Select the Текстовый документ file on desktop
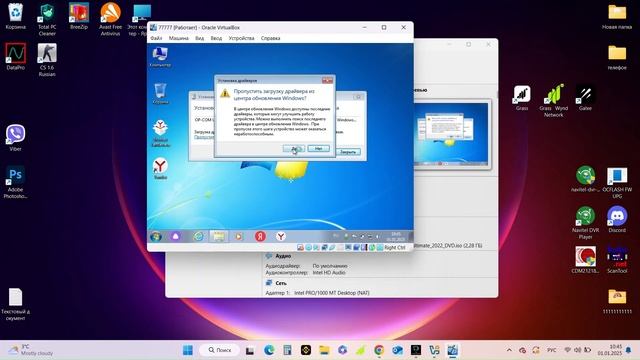 coord(16,304)
